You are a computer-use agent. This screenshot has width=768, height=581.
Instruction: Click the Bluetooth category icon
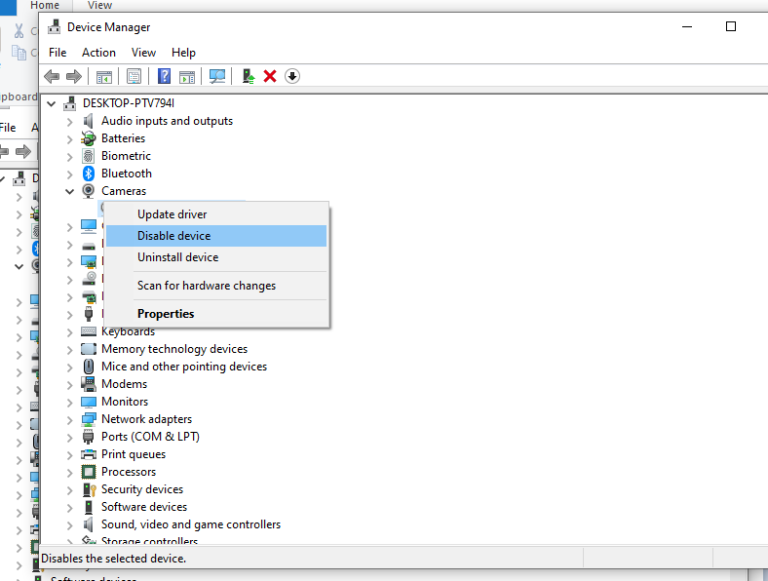tap(88, 173)
